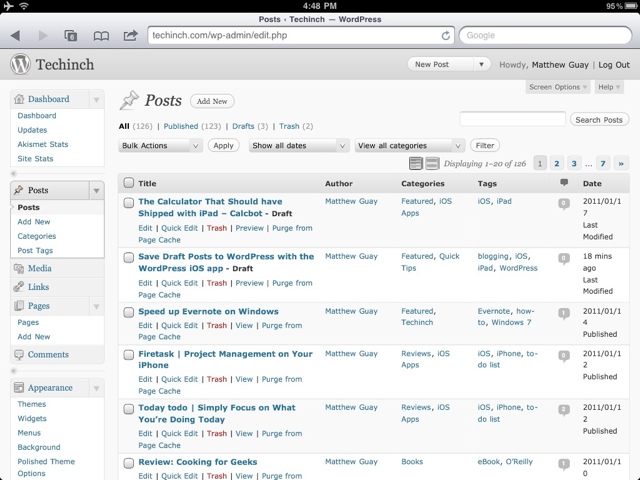Click the posts search text field

pyautogui.click(x=513, y=119)
